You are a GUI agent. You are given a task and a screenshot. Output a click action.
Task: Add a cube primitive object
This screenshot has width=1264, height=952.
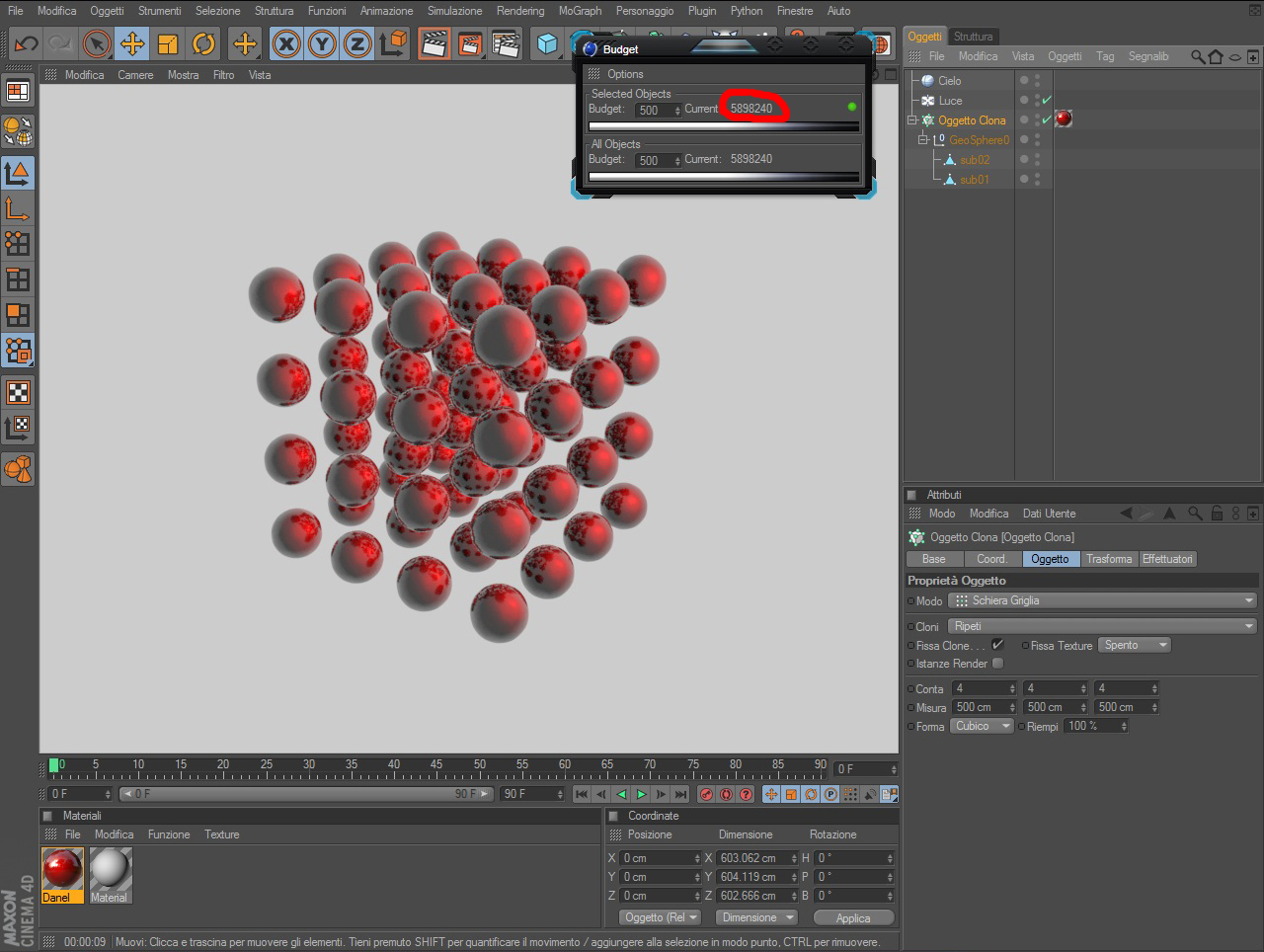click(x=547, y=44)
